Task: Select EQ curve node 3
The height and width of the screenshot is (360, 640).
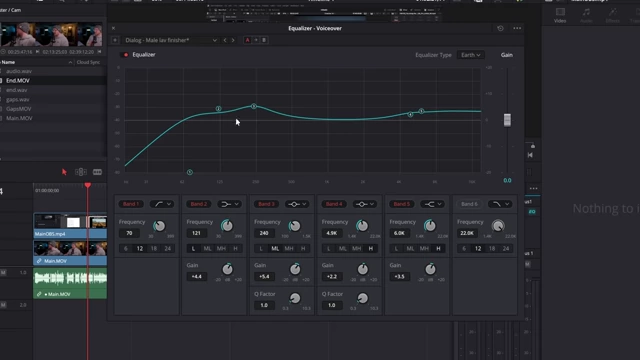Action: [x=254, y=106]
